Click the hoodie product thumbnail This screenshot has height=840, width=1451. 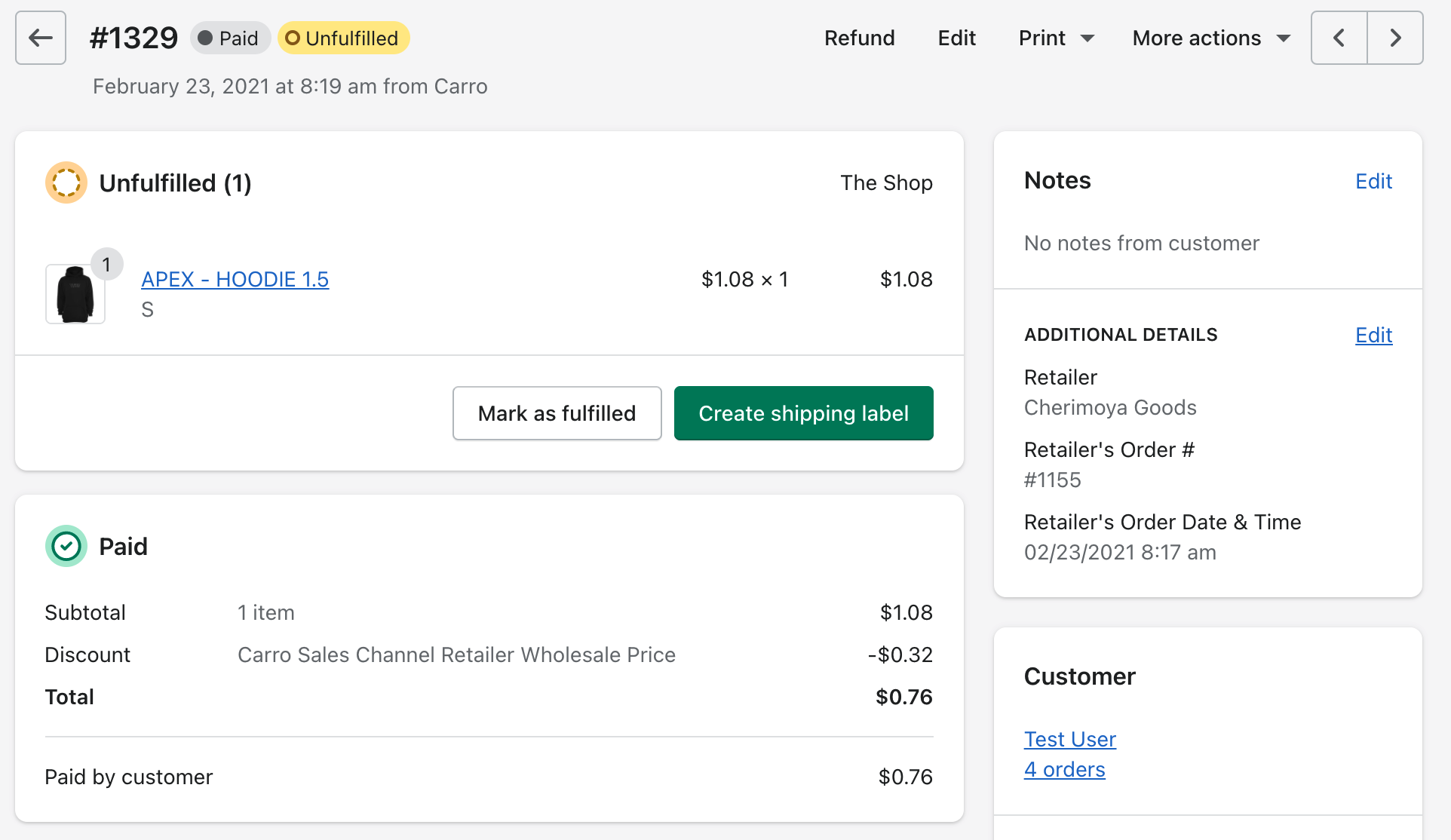75,294
